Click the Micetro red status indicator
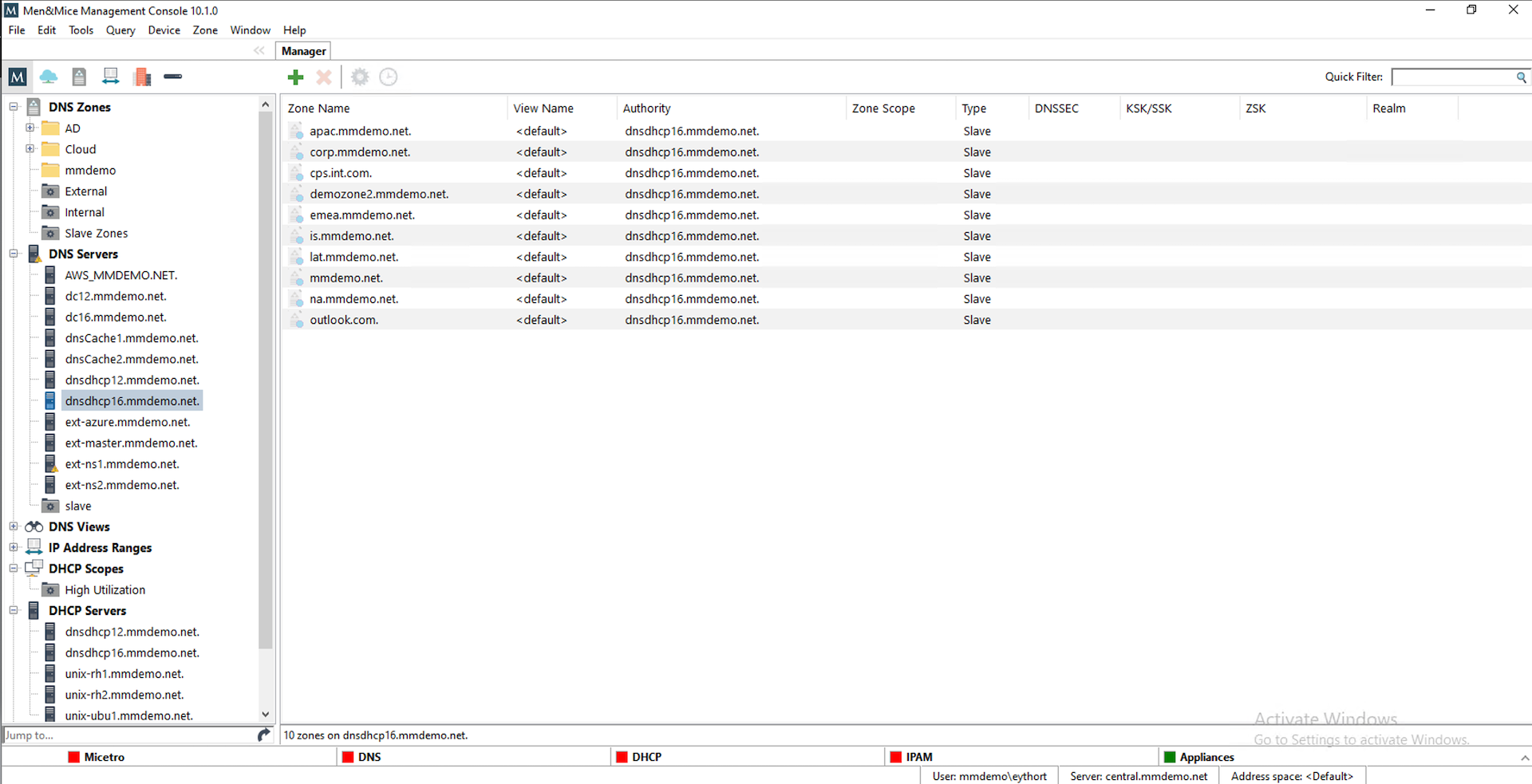Screen dimensions: 1532x784 click(74, 757)
